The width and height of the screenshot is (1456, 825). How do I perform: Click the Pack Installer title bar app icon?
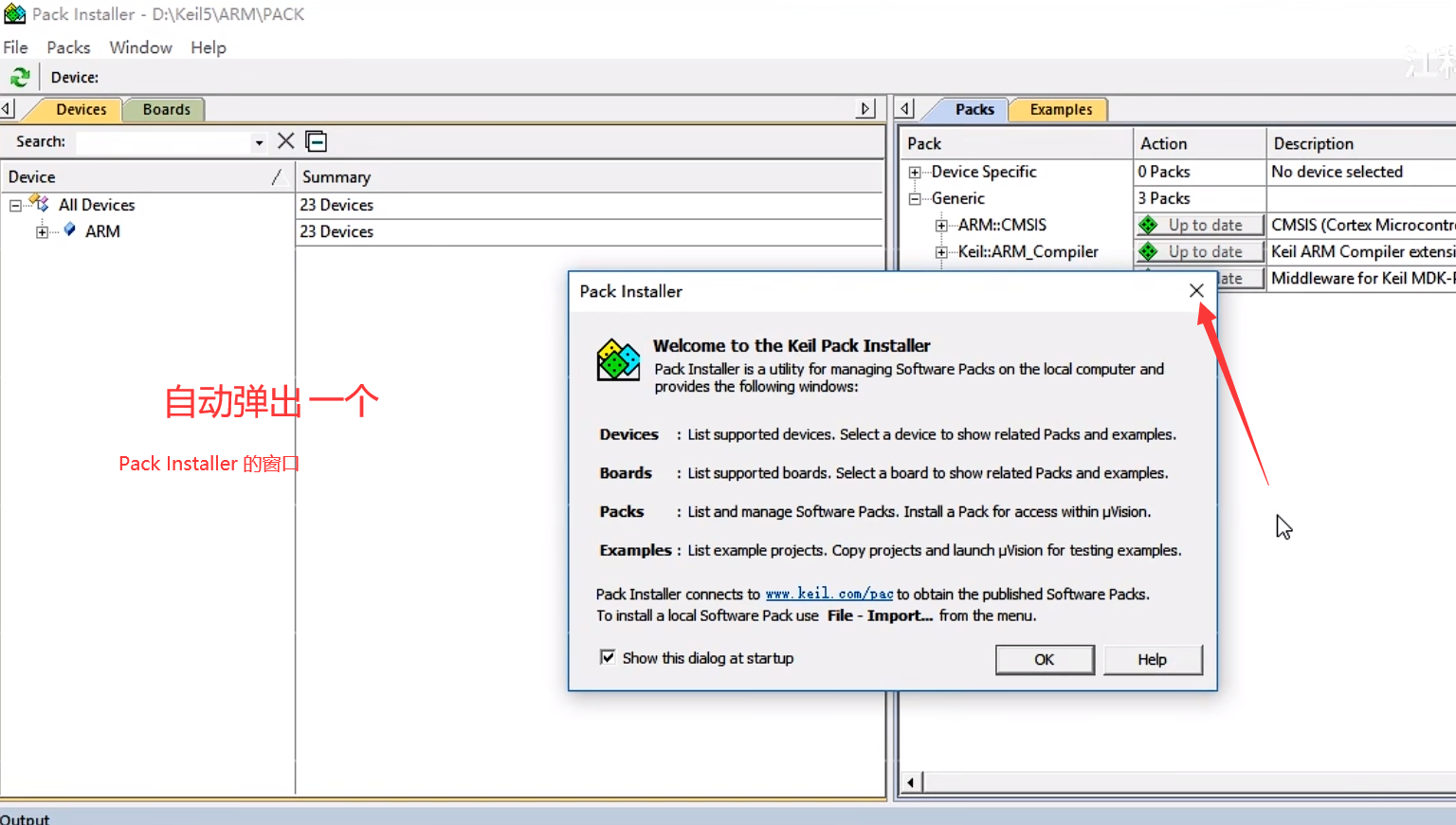point(14,14)
